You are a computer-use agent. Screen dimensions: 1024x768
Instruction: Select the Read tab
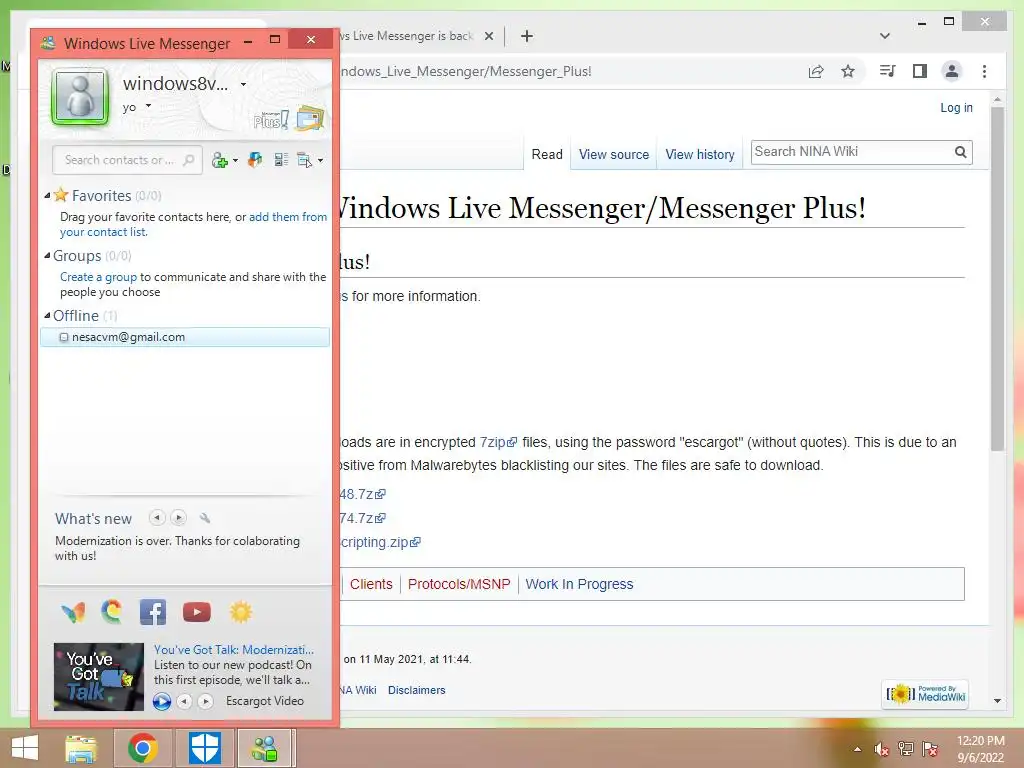coord(547,155)
